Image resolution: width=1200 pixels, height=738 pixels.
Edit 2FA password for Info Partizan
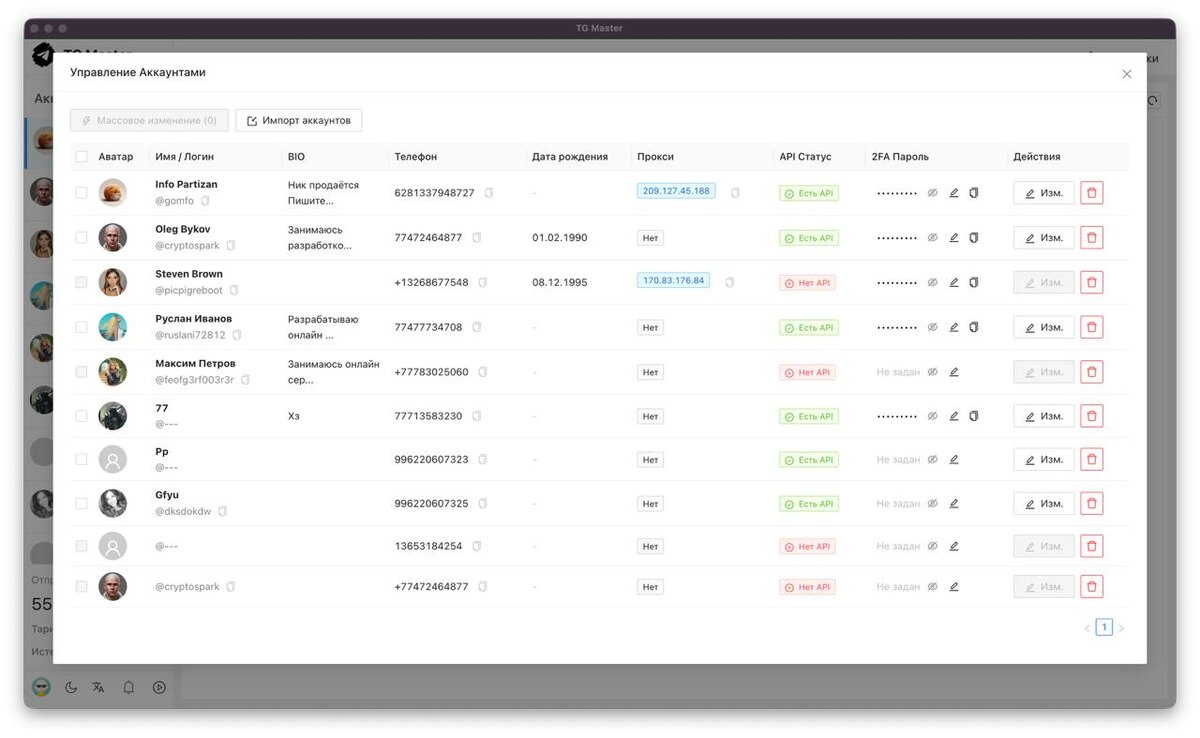point(954,193)
